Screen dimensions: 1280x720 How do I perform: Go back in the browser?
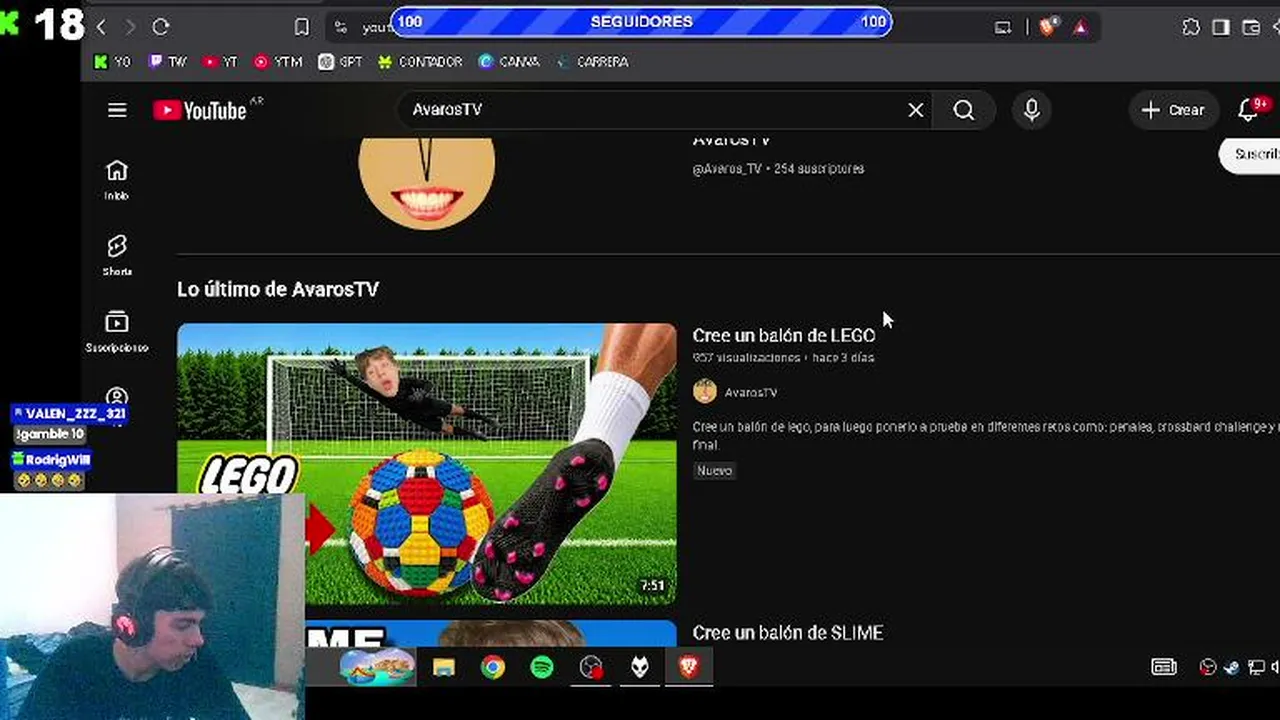[x=101, y=27]
